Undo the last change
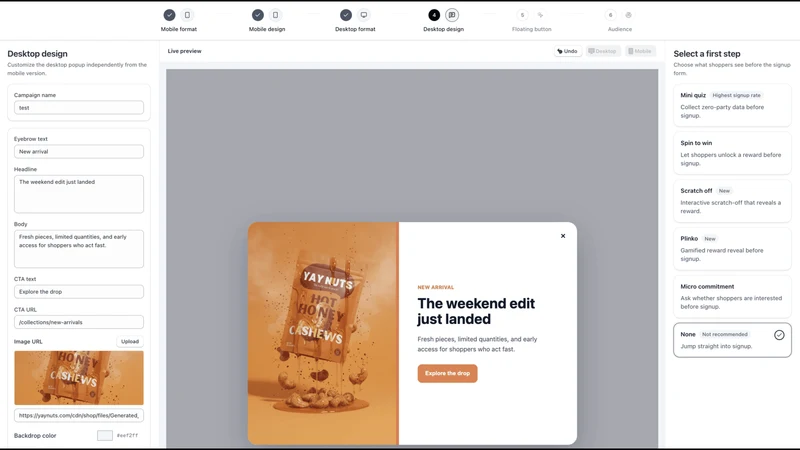 567,51
